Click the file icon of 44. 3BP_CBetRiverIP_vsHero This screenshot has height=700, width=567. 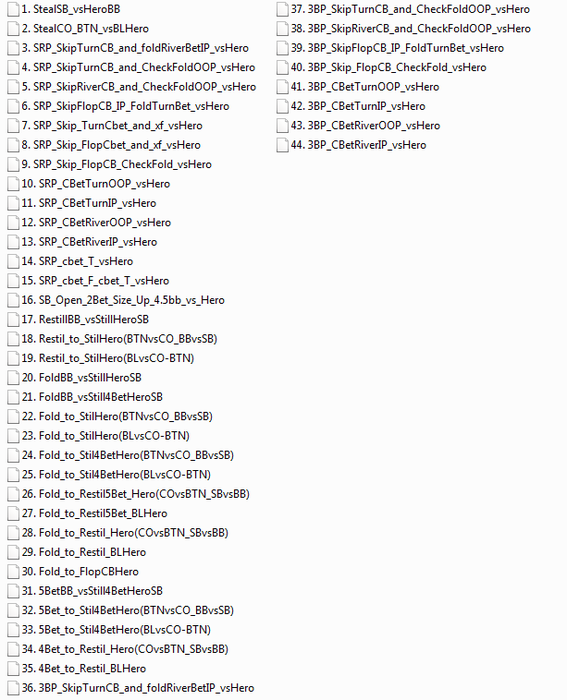point(282,145)
